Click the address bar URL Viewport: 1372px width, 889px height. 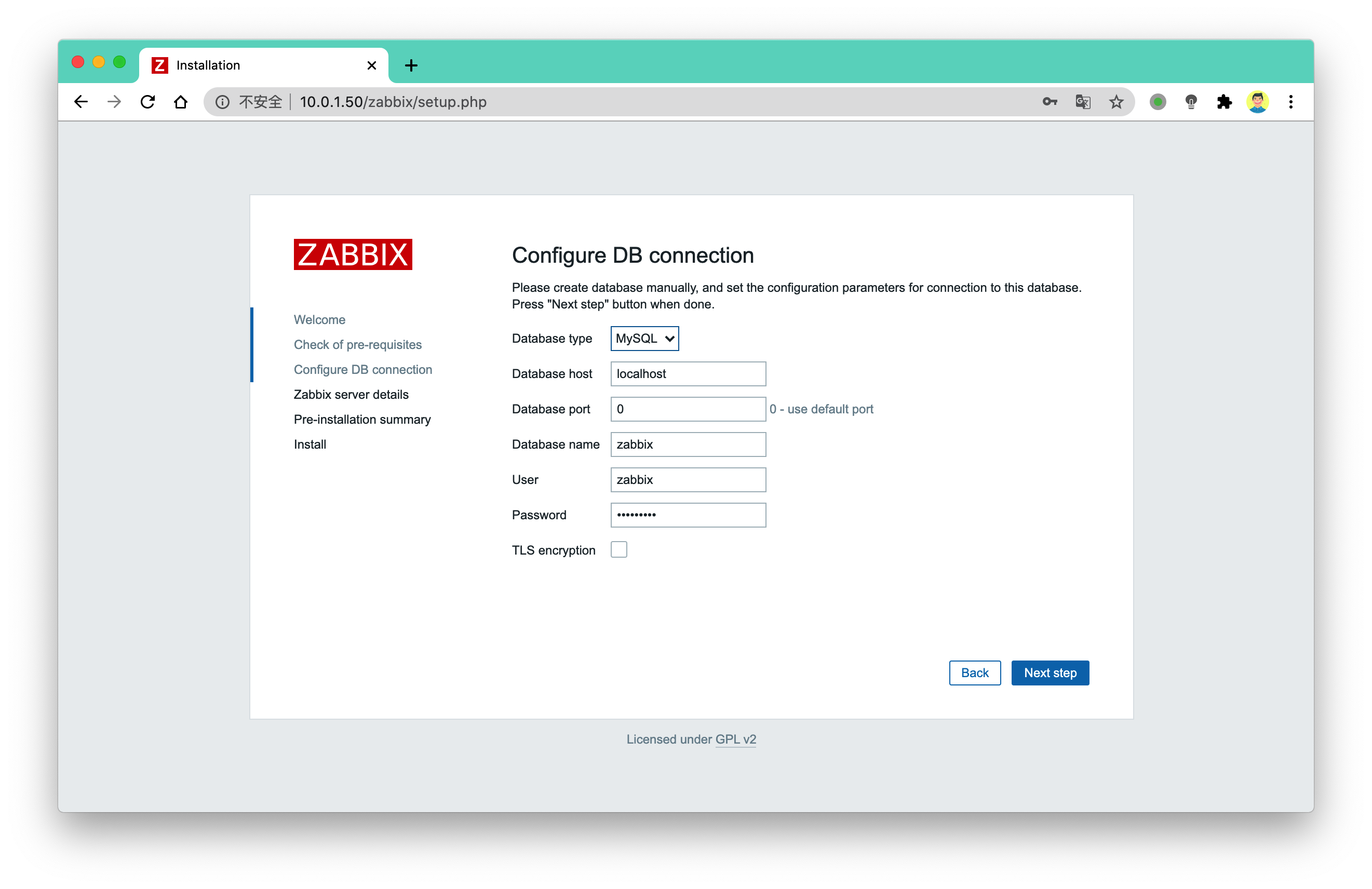(x=393, y=102)
